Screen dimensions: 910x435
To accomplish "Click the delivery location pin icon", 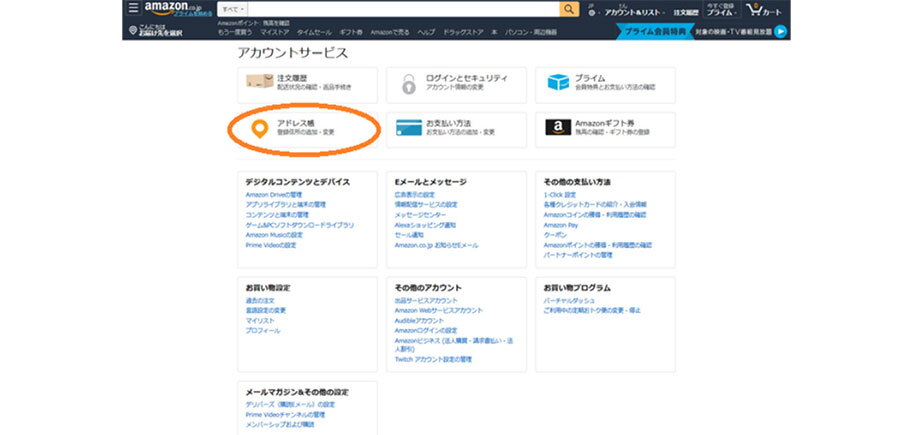I will 133,31.
